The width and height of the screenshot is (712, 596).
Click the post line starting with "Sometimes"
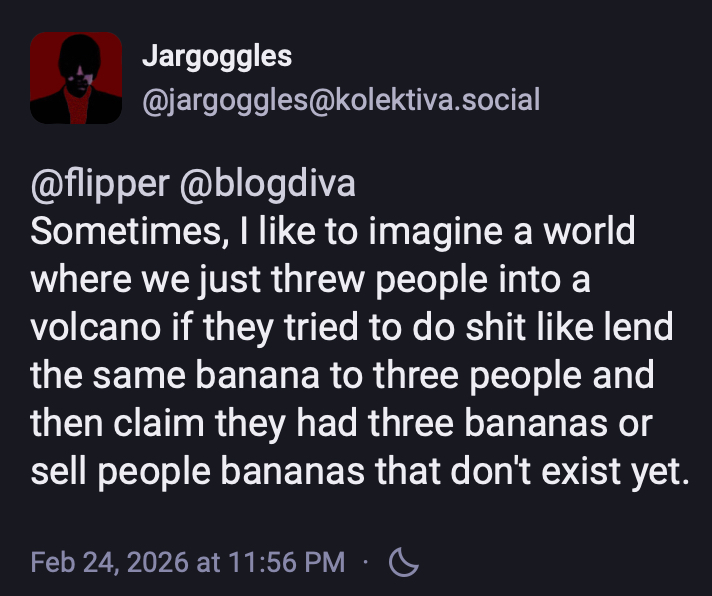tap(332, 233)
